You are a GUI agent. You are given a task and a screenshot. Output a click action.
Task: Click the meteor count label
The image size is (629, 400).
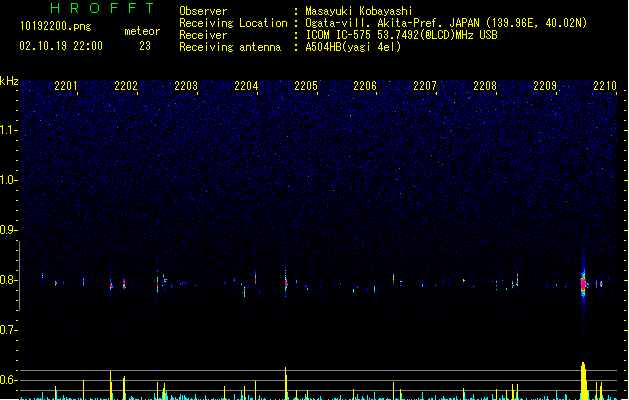pos(142,31)
